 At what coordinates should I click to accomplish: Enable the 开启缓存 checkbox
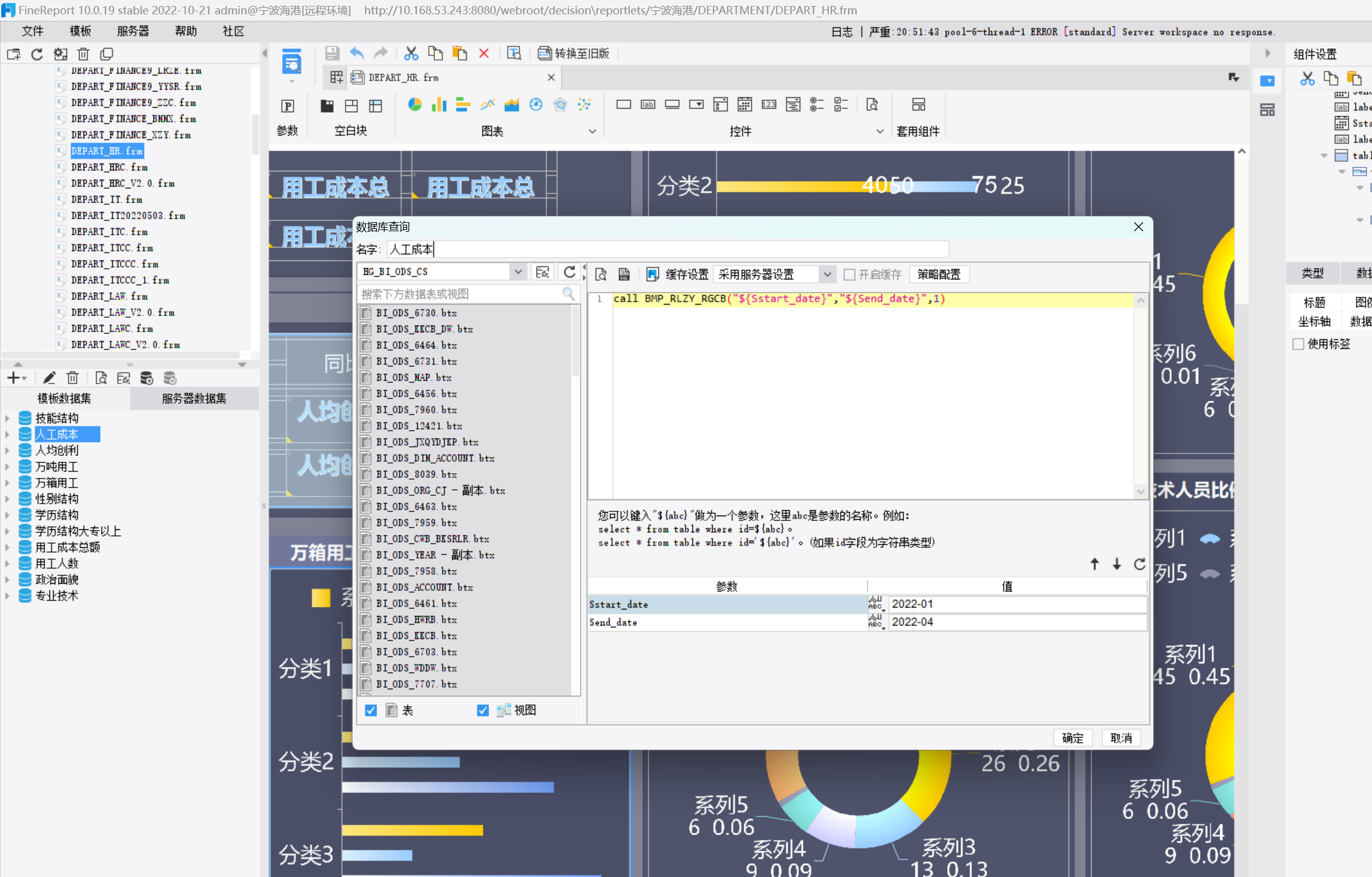[849, 275]
